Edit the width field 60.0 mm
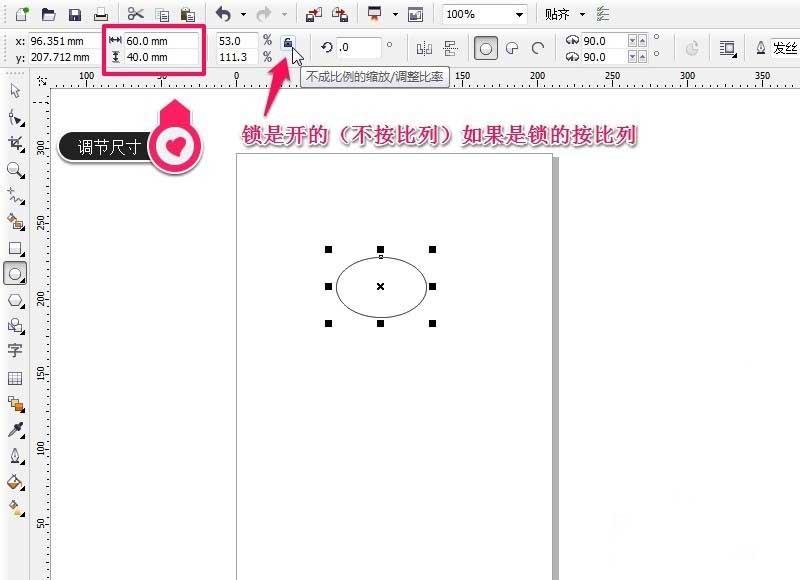The width and height of the screenshot is (800, 580). (x=161, y=41)
